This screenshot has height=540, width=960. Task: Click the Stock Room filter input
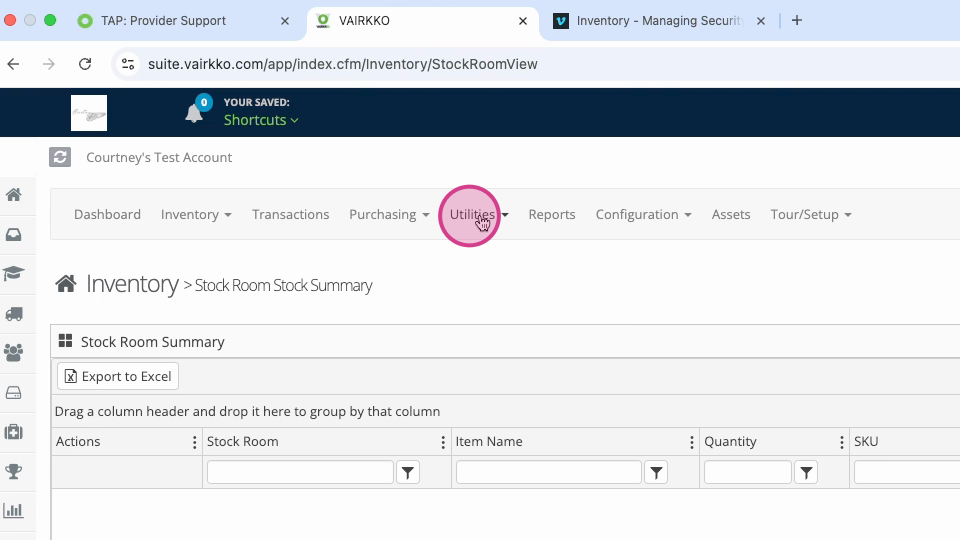pos(300,472)
